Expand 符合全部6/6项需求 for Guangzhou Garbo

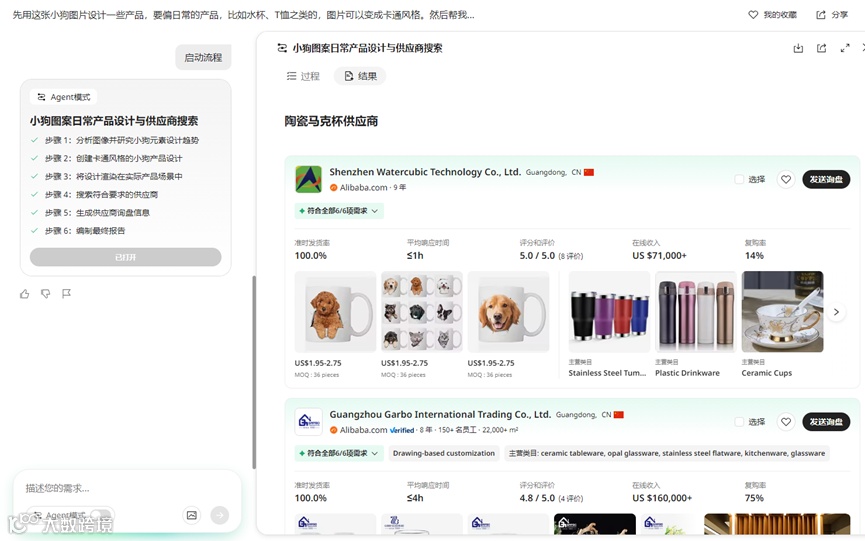point(339,453)
